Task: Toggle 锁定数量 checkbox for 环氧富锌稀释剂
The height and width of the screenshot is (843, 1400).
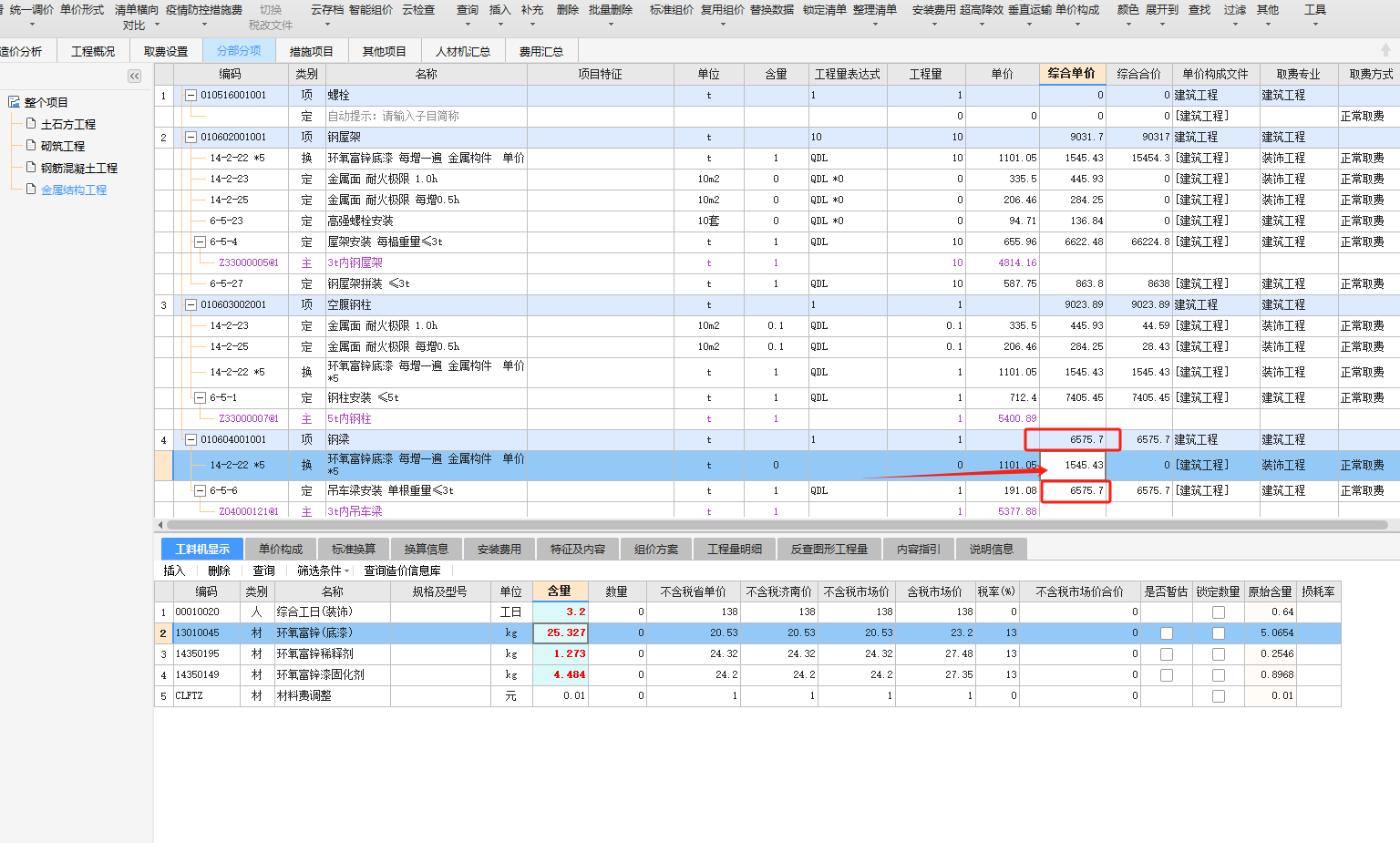Action: [1219, 654]
